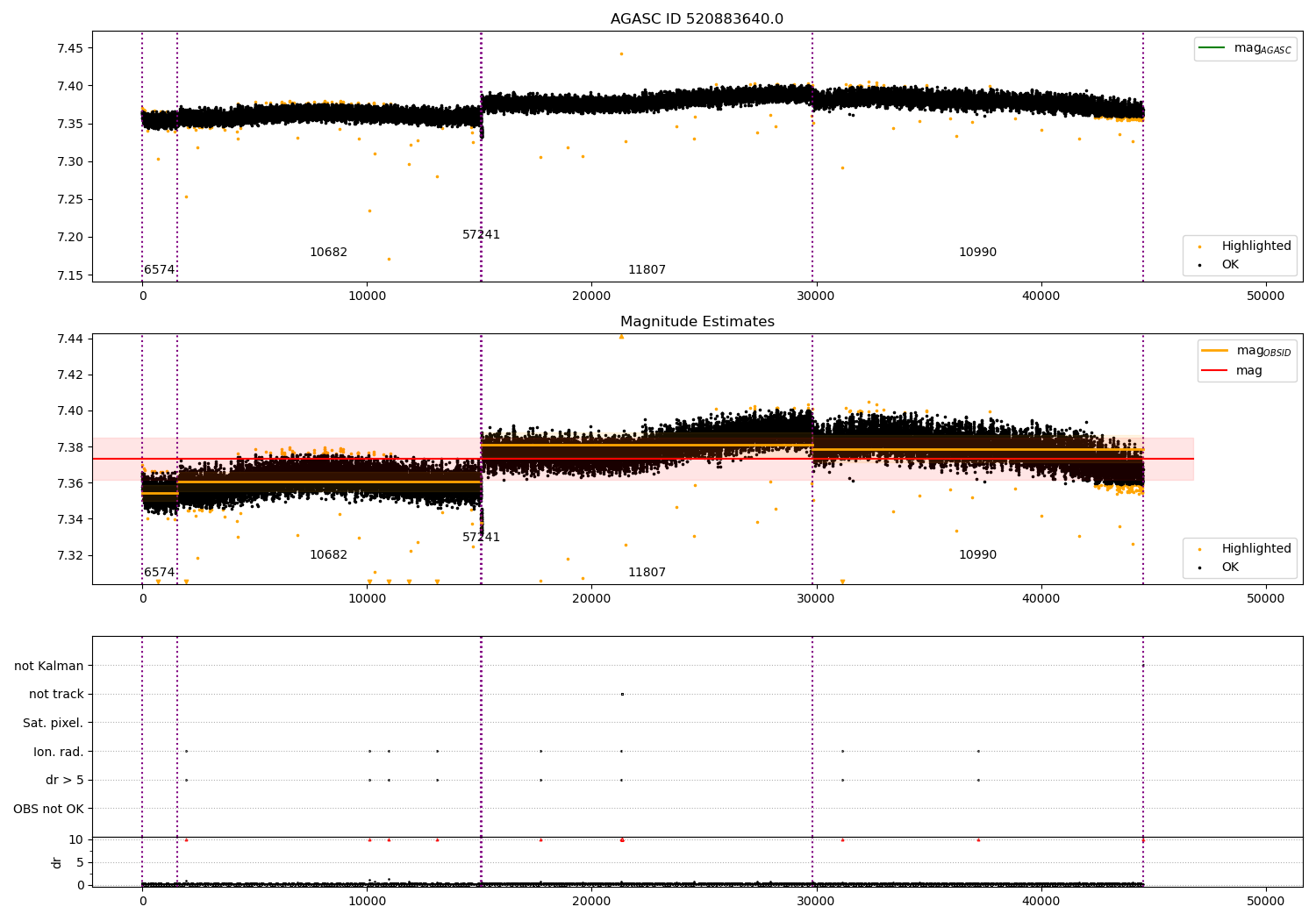Click obsid label 11807 in Magnitude Estimates plot

[x=647, y=573]
